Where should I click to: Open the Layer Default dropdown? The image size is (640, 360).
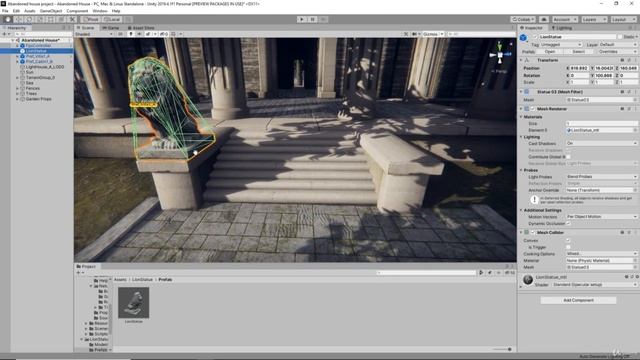click(618, 44)
